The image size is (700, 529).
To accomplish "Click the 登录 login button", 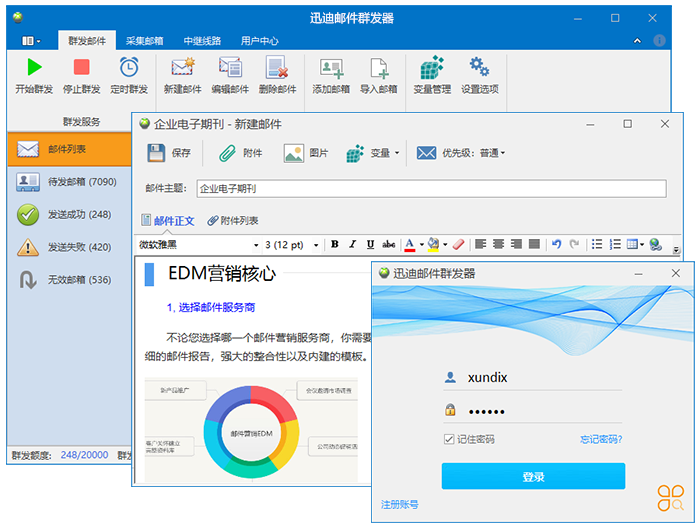I will pyautogui.click(x=533, y=476).
